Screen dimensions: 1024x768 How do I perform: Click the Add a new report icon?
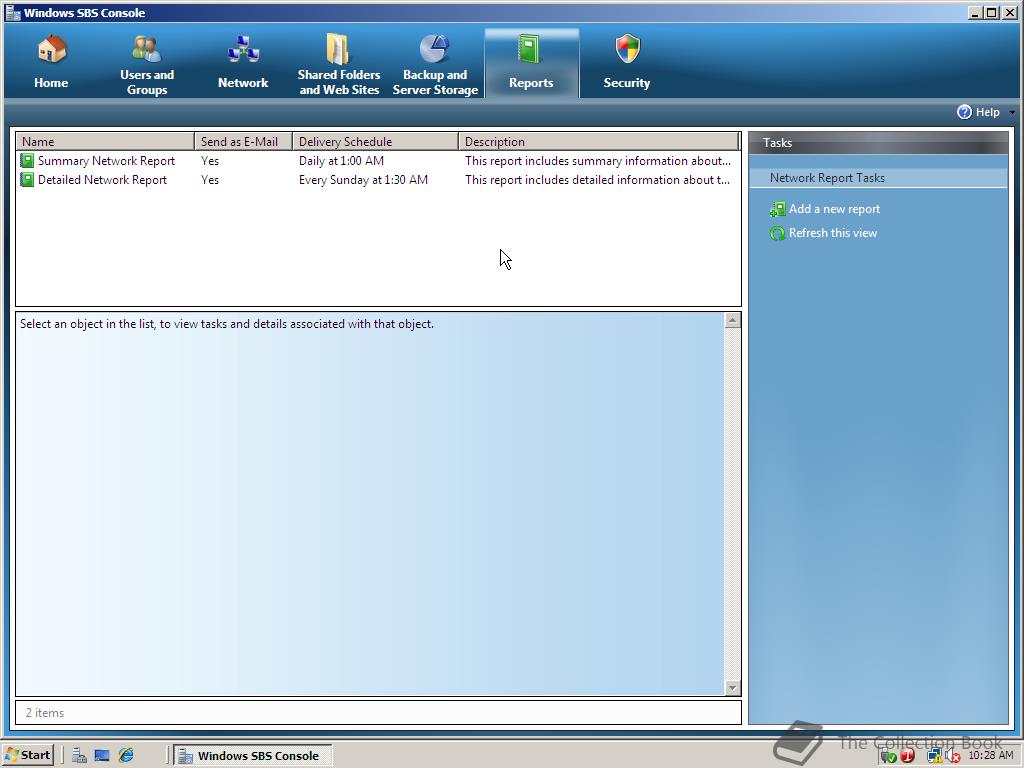point(777,209)
